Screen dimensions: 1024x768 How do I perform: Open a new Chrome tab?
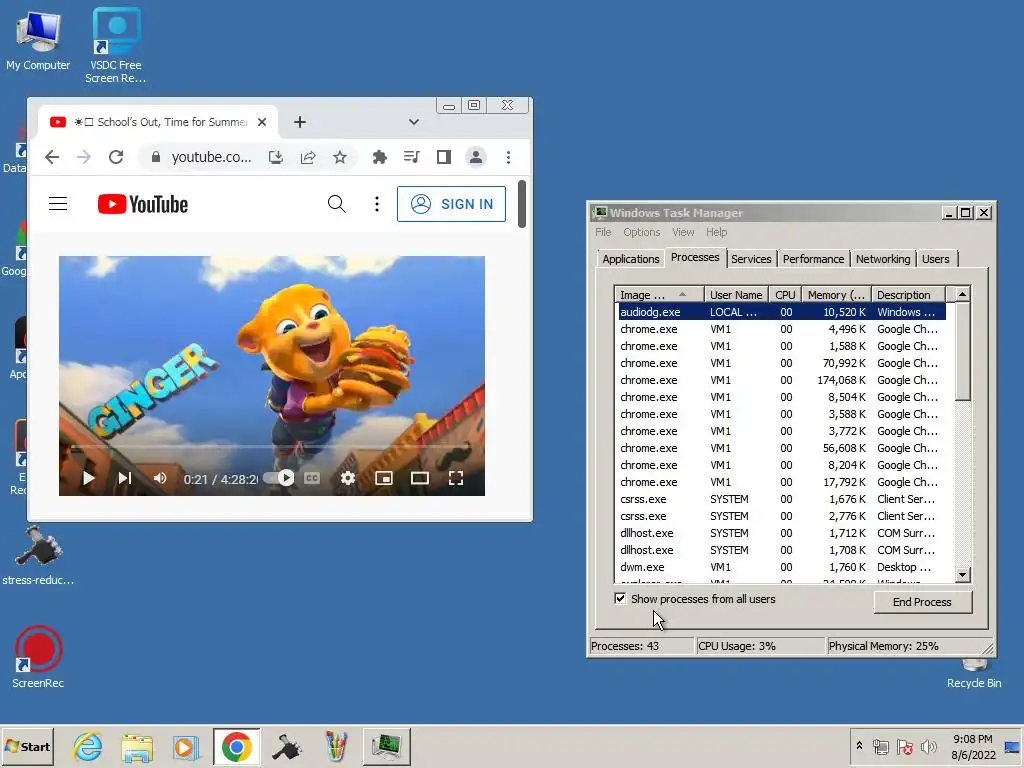(x=300, y=122)
